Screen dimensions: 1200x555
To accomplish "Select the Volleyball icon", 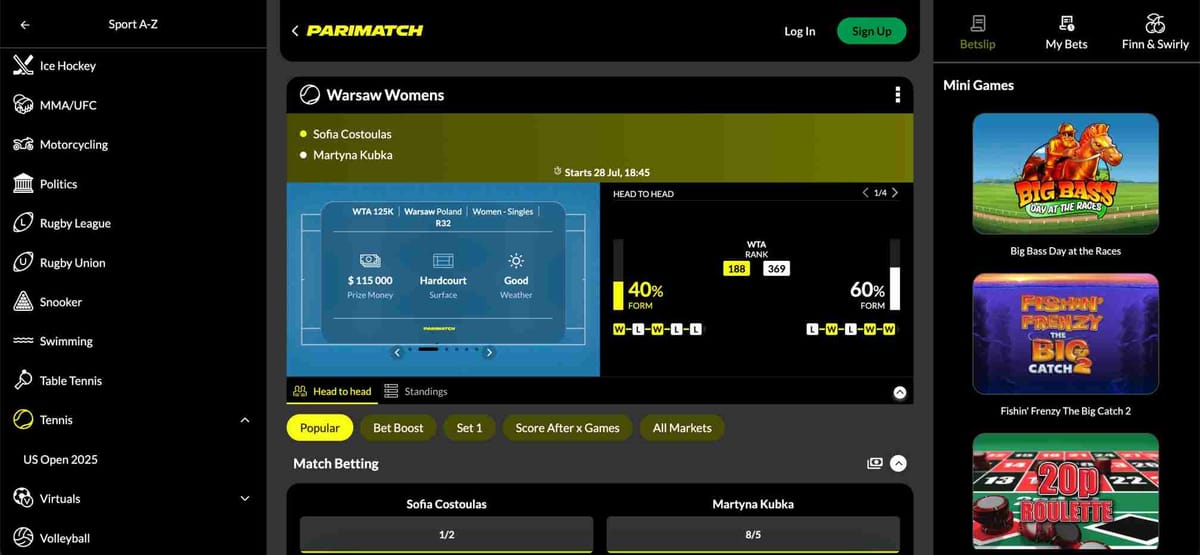I will point(23,538).
